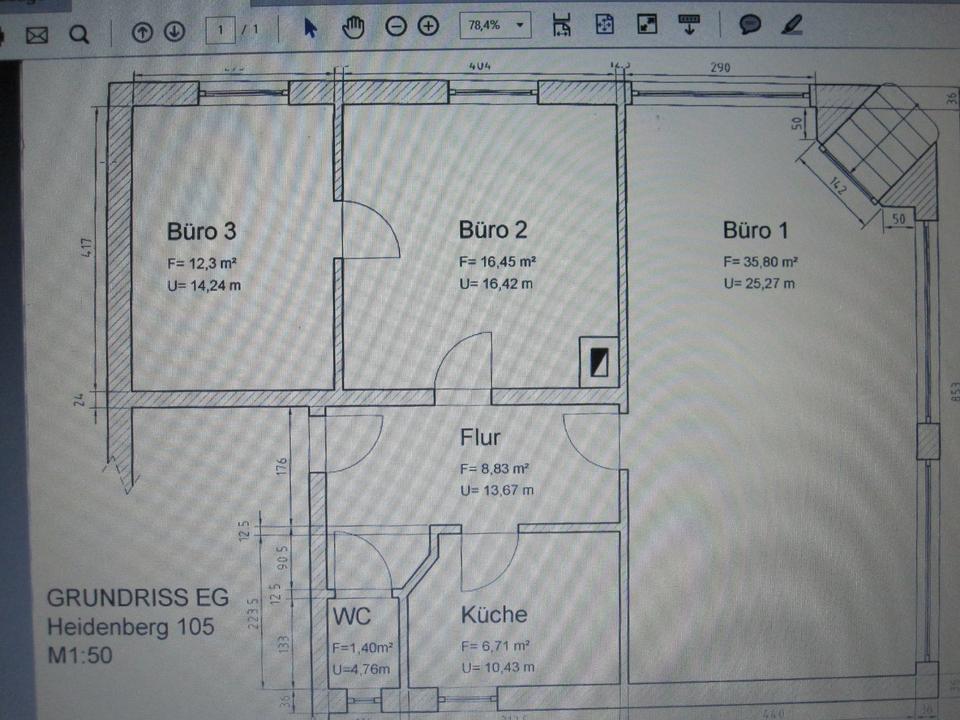The image size is (960, 720).
Task: Zoom out with the minus button
Action: (x=396, y=27)
